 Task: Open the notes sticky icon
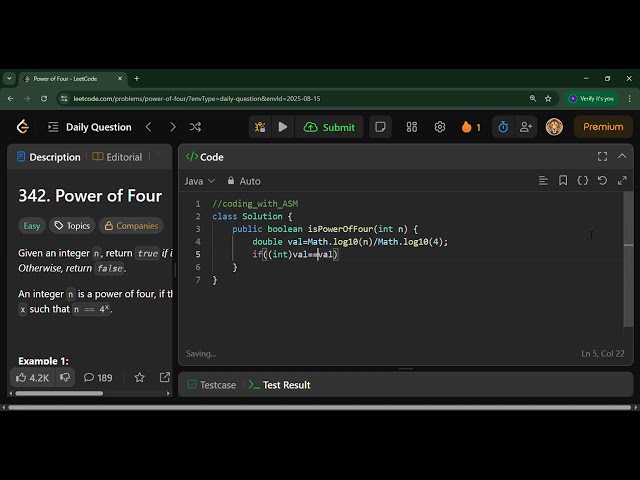tap(380, 127)
